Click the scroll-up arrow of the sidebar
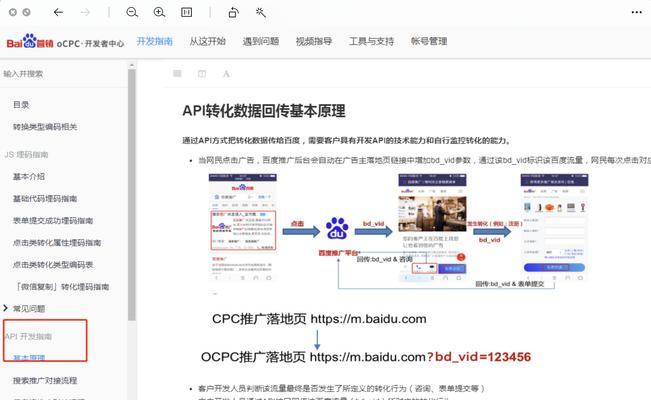 pos(132,65)
